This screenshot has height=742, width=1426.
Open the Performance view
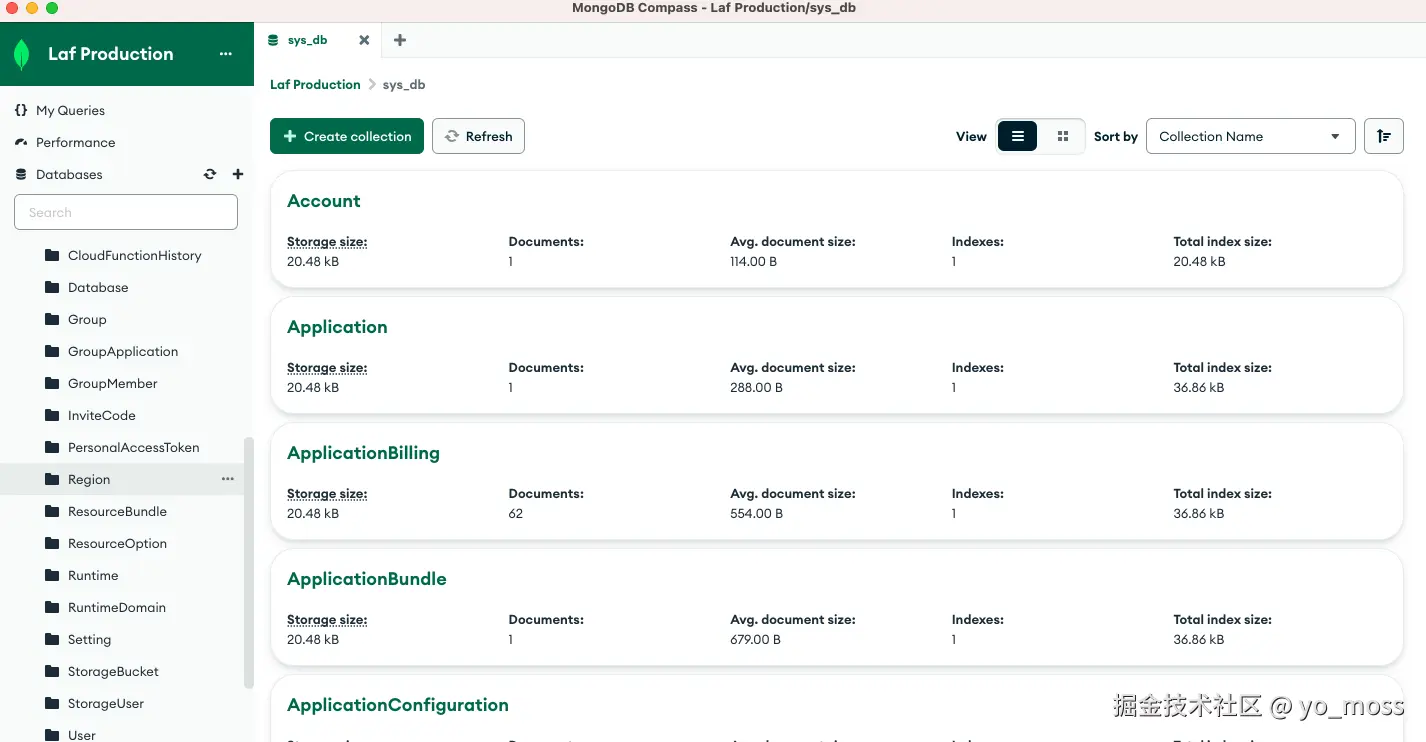coord(75,142)
